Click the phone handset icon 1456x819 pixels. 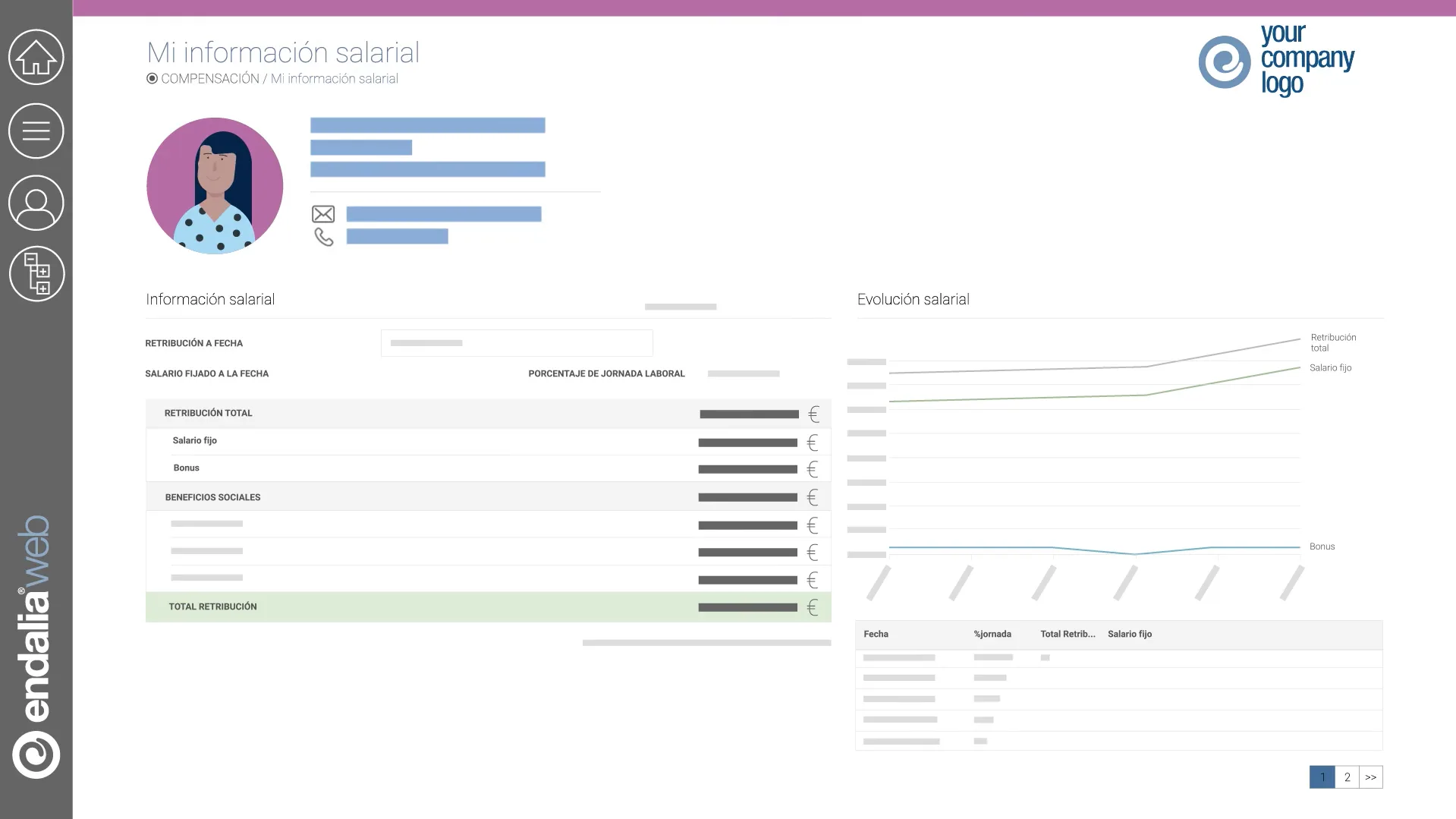[x=324, y=237]
